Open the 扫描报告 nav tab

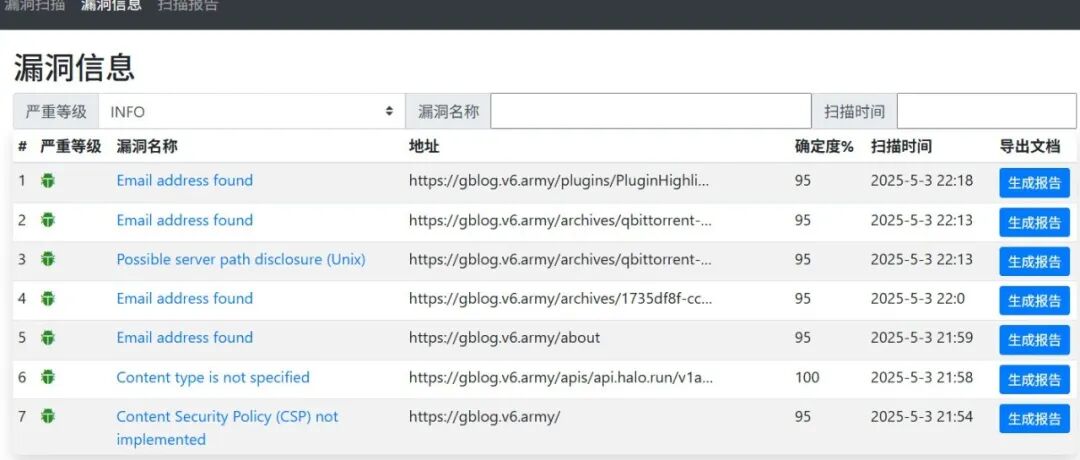coord(188,6)
